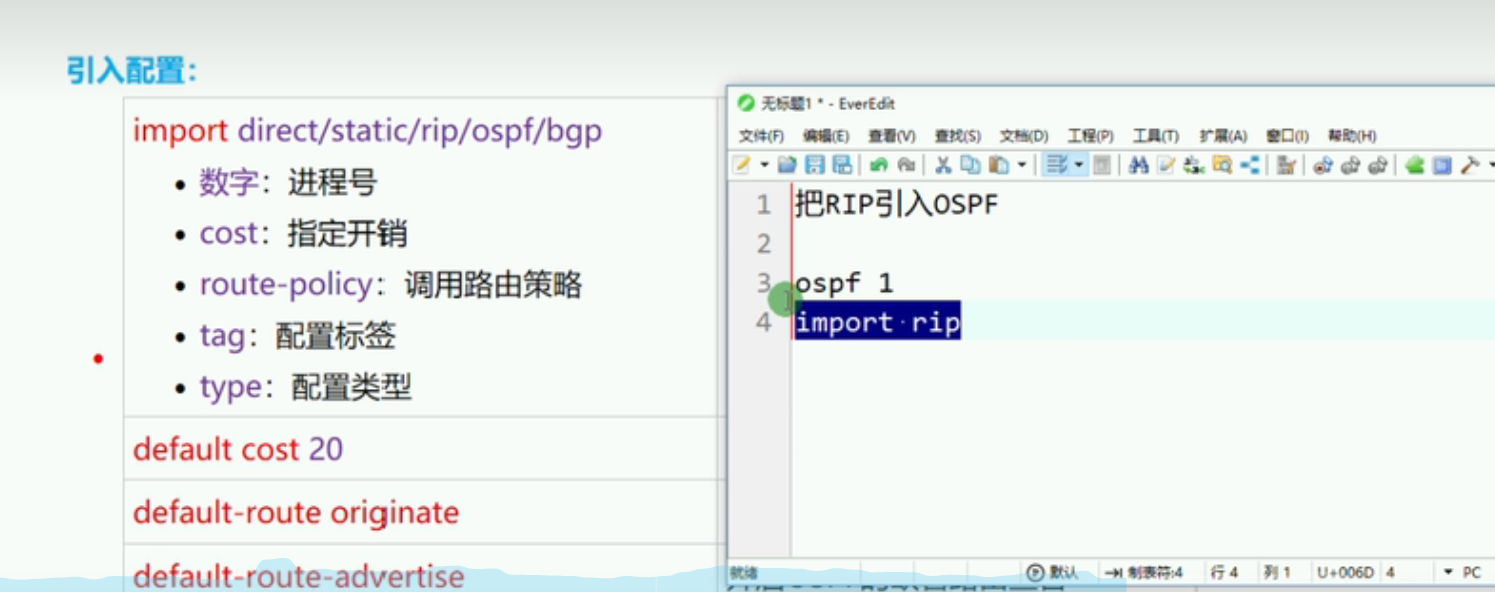Viewport: 1495px width, 592px height.
Task: Click the column mode icon next to wrap
Action: point(1101,165)
